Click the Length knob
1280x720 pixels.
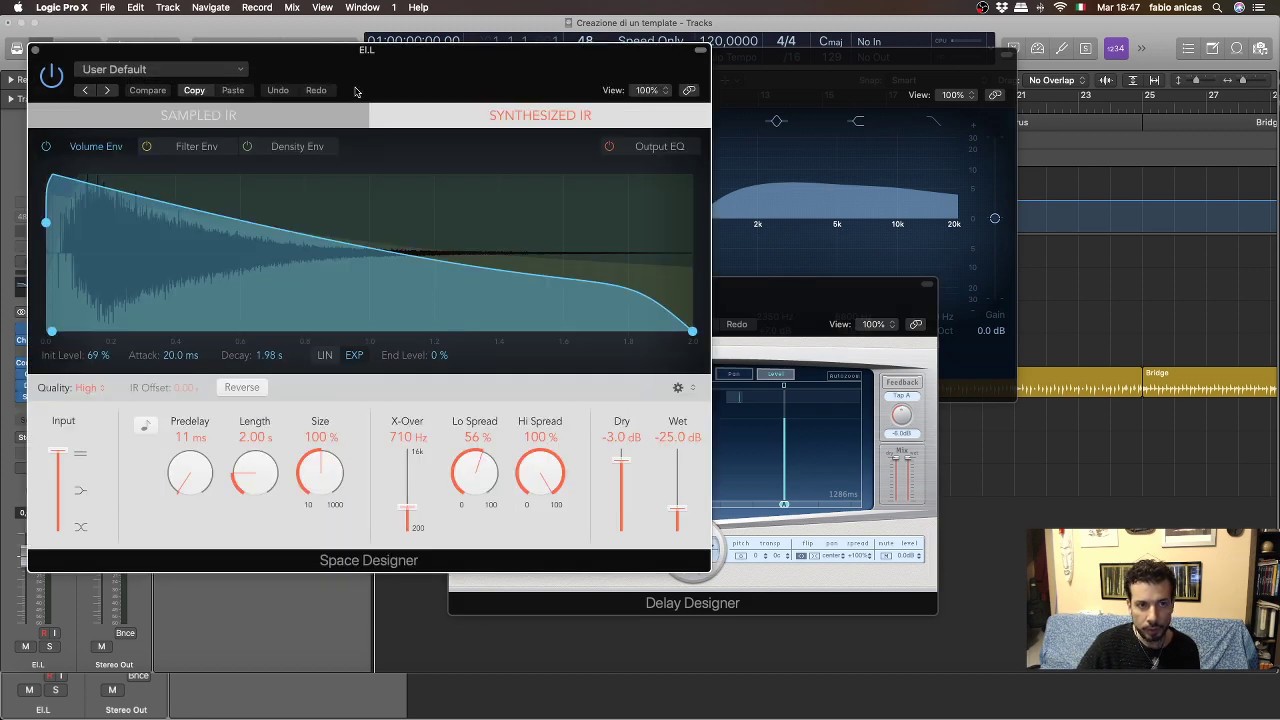pos(255,473)
